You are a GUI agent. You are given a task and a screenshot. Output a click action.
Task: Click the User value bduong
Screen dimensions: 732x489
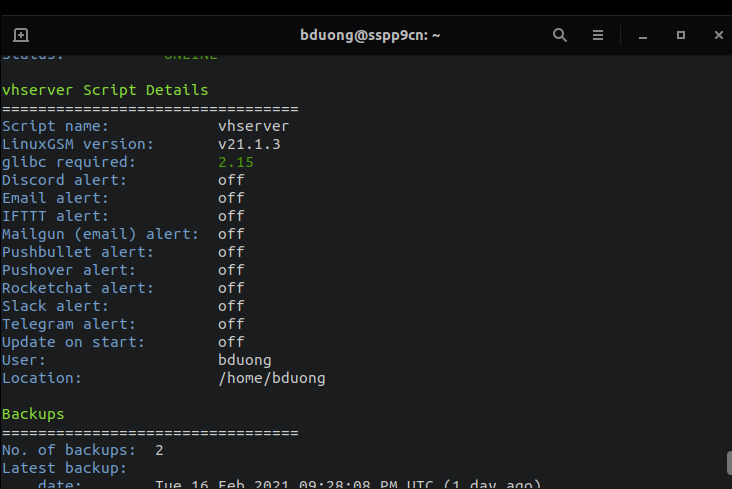(x=244, y=360)
